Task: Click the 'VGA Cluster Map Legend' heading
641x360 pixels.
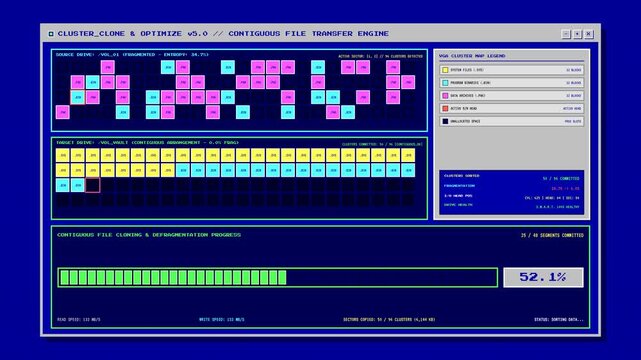Action: coord(472,56)
